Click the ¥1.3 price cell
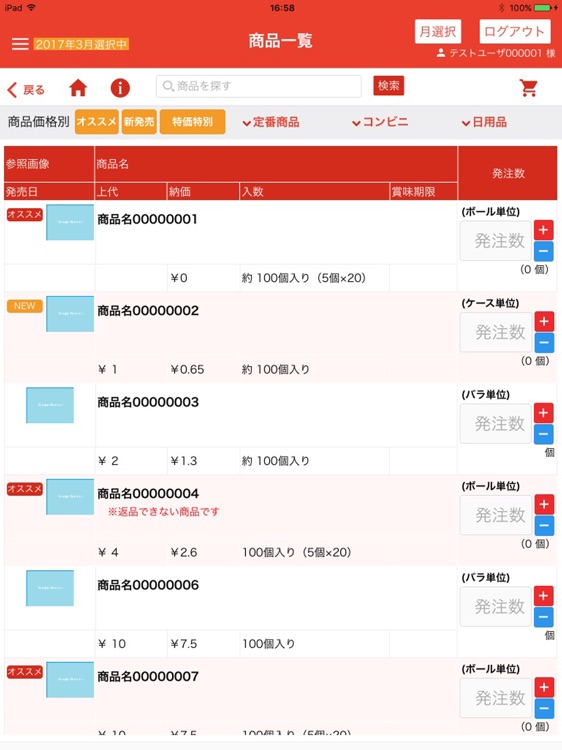The image size is (562, 750). [184, 461]
